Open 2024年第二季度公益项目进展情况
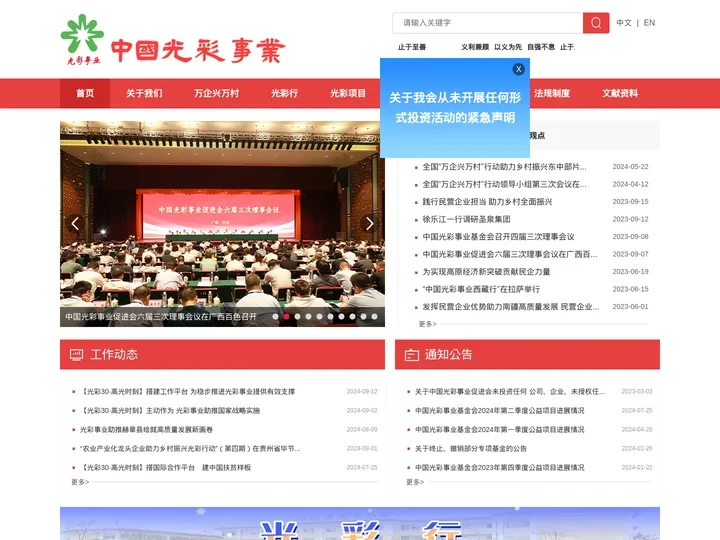Screen dimensions: 720x540 pos(500,411)
